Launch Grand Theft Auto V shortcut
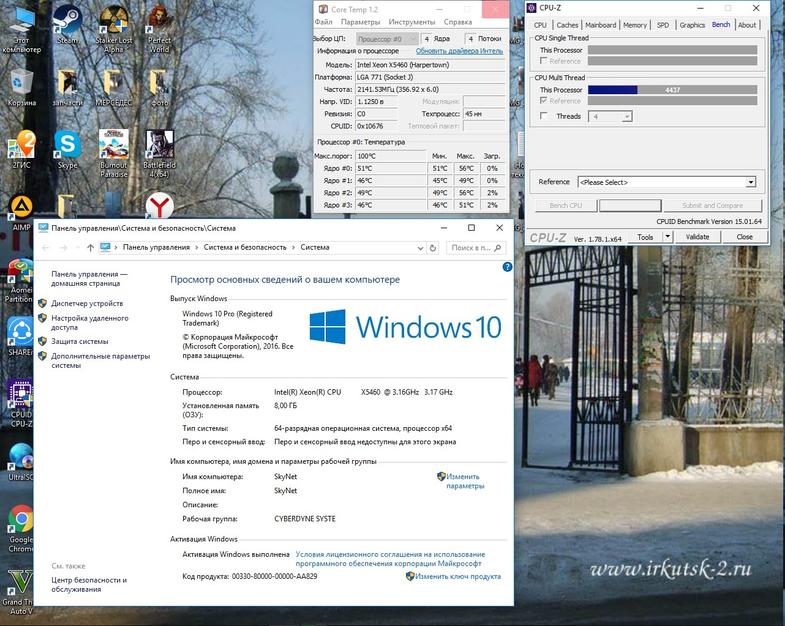785x626 pixels. tap(18, 592)
